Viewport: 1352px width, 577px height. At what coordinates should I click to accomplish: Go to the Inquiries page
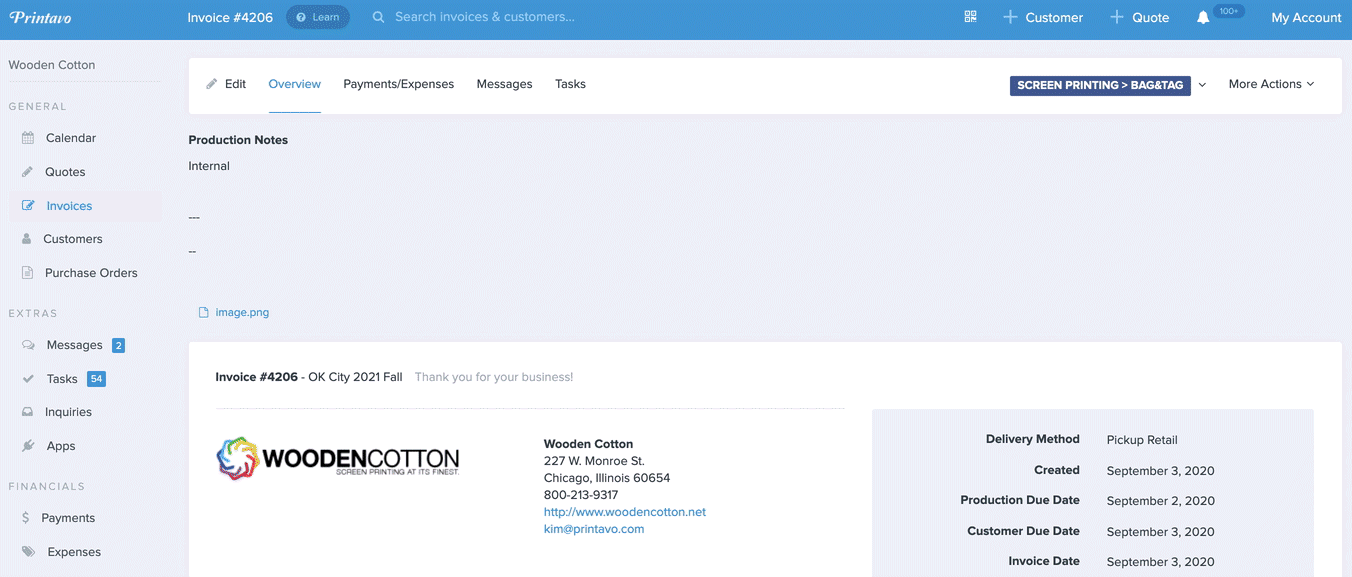pos(68,412)
